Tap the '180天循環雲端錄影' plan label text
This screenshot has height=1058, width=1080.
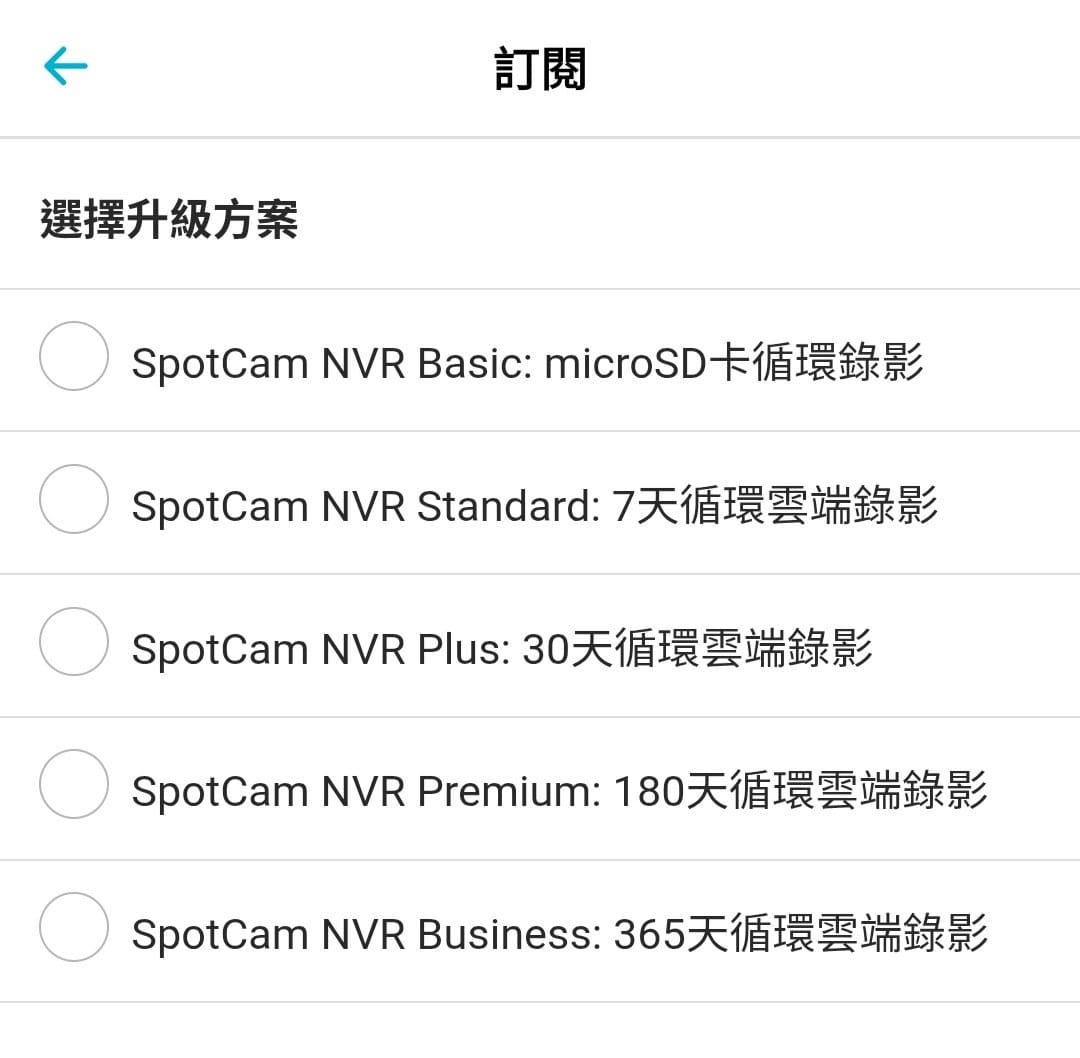800,791
